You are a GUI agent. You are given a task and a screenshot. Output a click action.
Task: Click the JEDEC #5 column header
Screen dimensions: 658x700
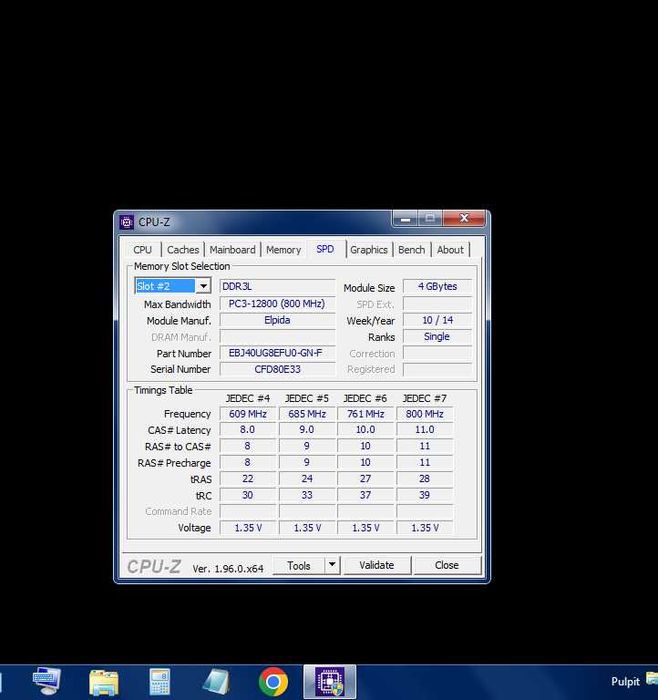tap(307, 398)
